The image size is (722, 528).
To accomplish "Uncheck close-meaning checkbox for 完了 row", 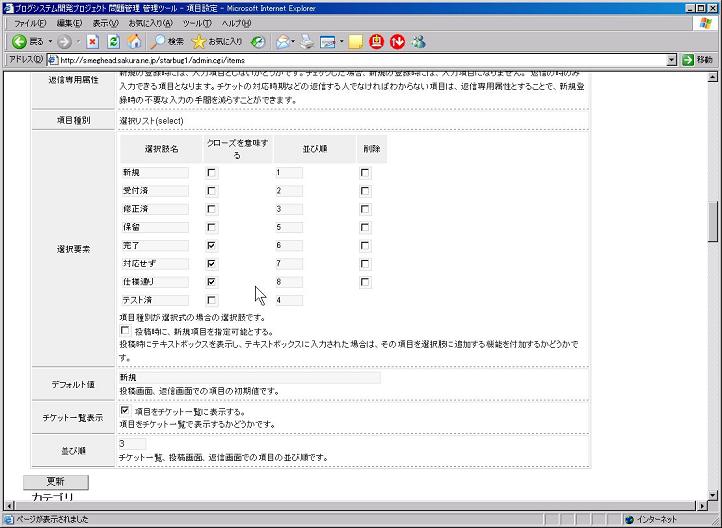I will click(x=211, y=245).
